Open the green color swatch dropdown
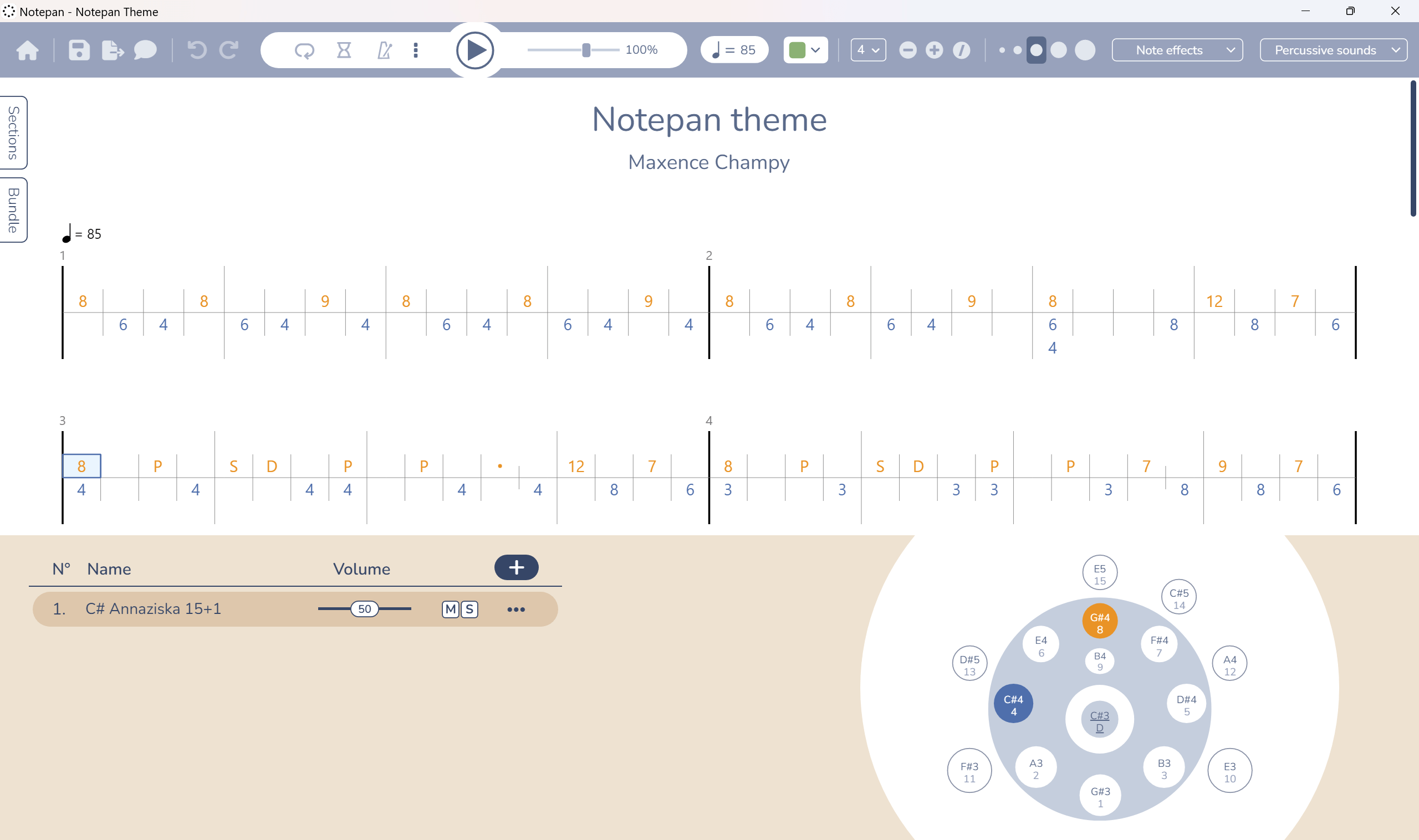Viewport: 1419px width, 840px height. click(805, 50)
